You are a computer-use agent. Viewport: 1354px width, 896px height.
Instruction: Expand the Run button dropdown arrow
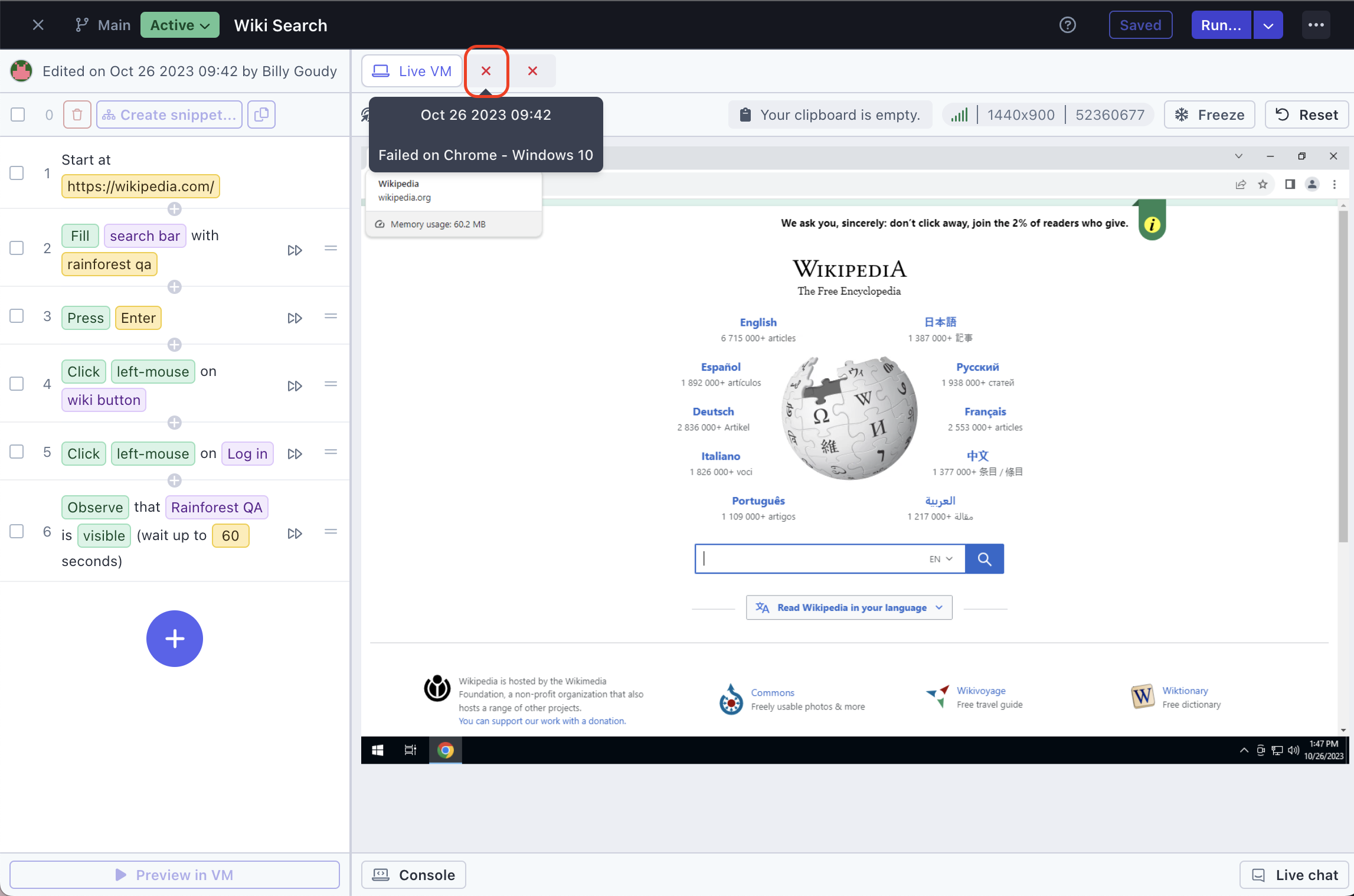pyautogui.click(x=1268, y=25)
